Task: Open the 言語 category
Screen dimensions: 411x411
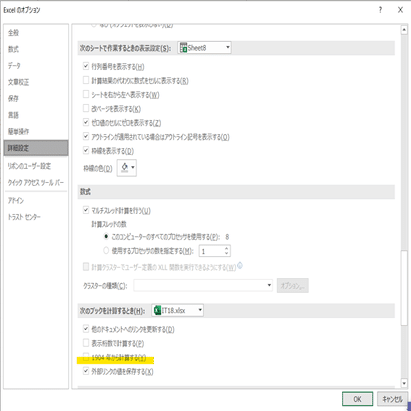Action: (13, 115)
